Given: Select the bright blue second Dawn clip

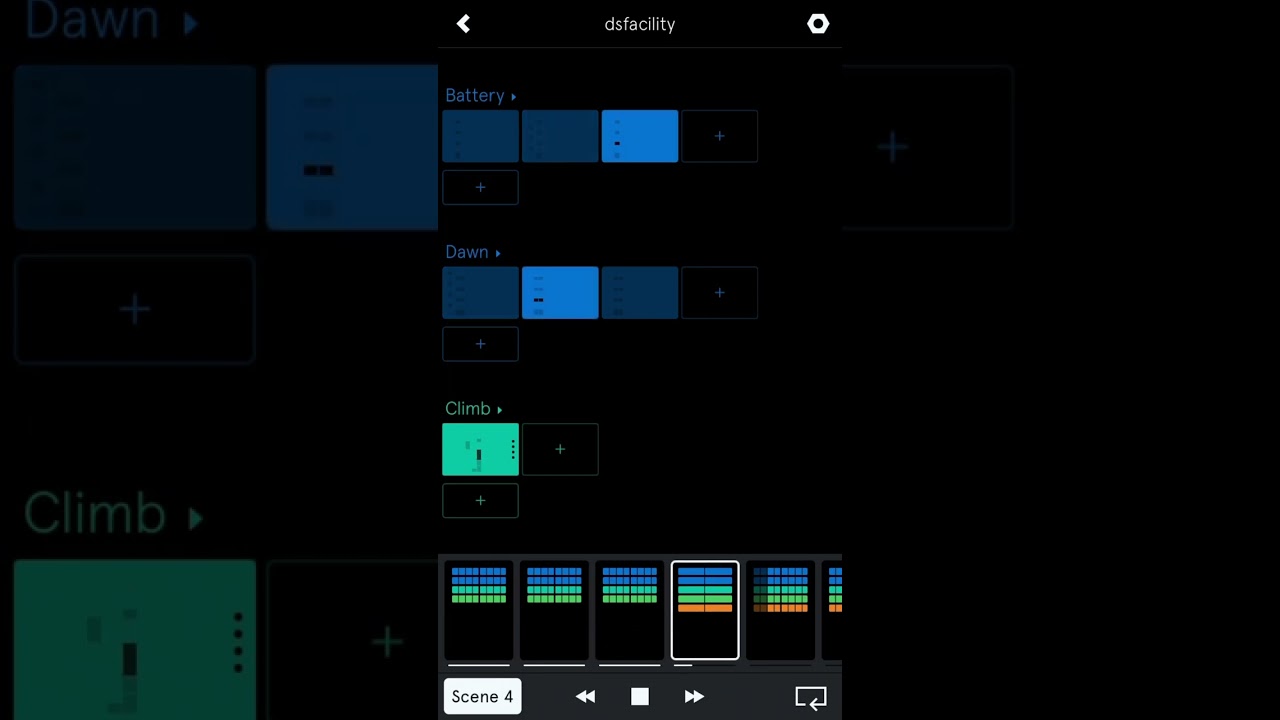Looking at the screenshot, I should pyautogui.click(x=560, y=293).
